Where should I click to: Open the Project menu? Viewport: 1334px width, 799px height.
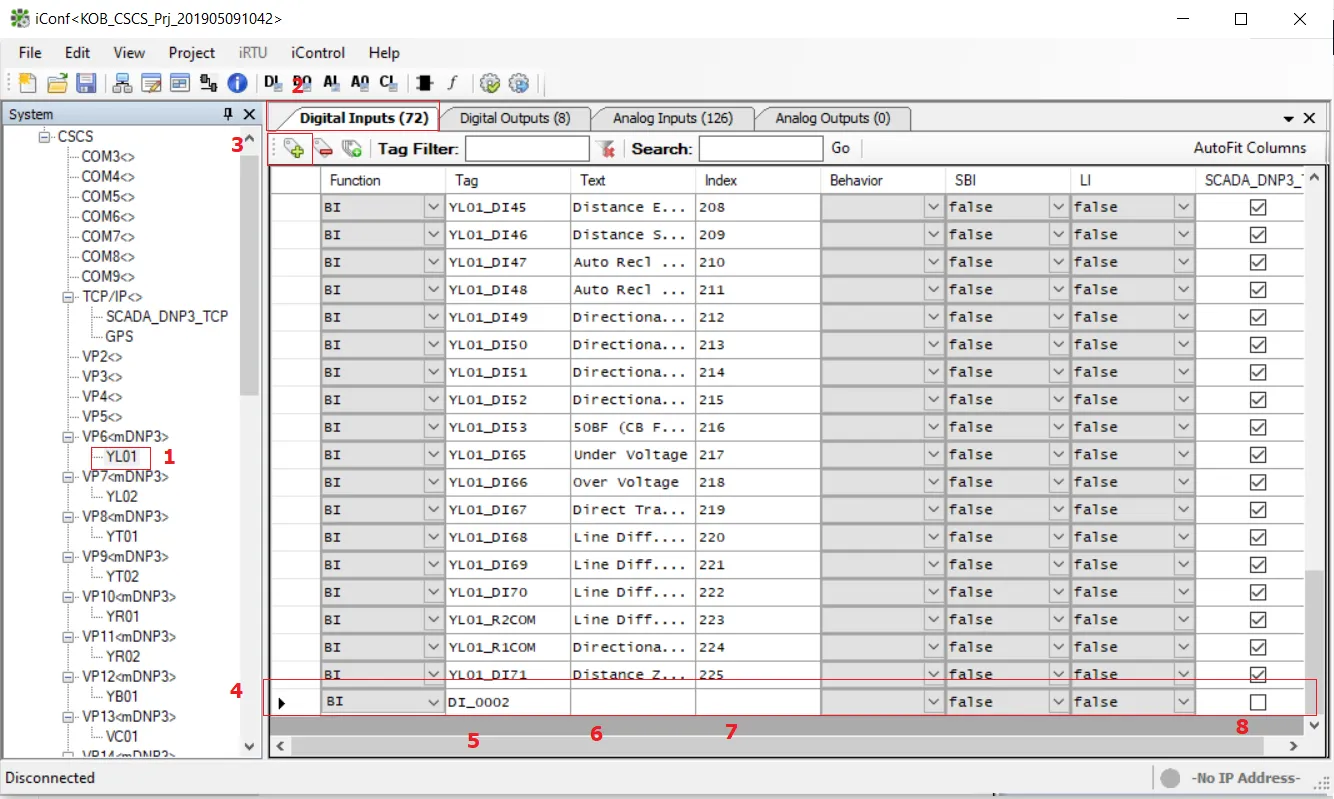click(x=192, y=53)
